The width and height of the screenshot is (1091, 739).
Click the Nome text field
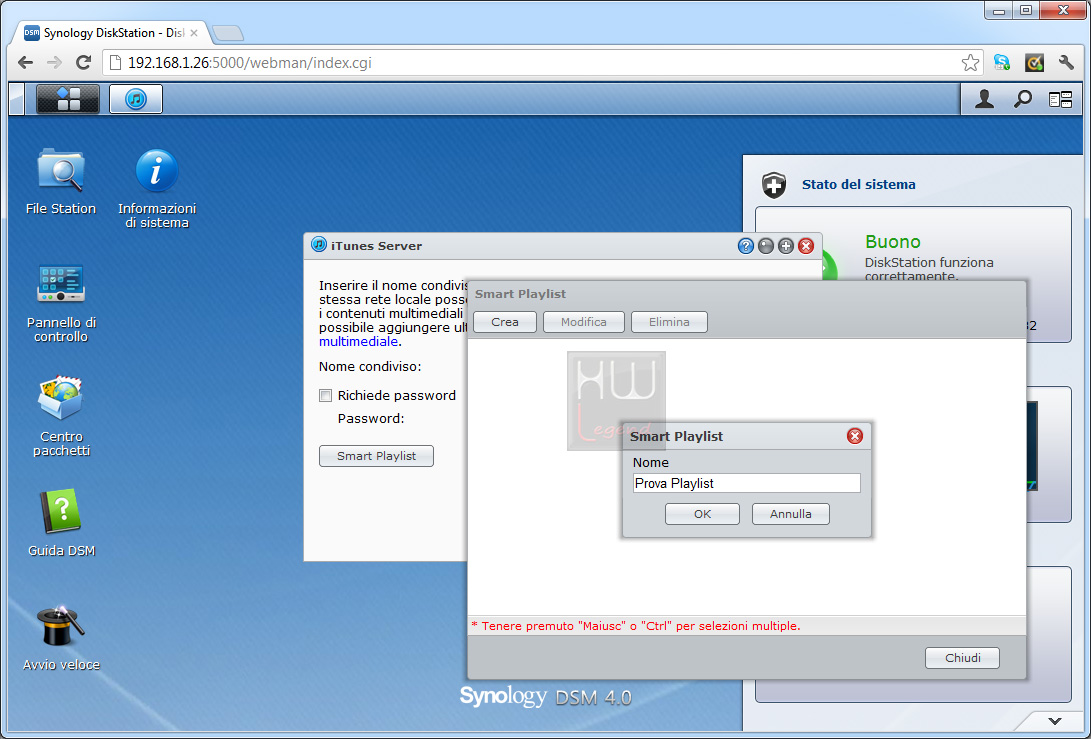[x=747, y=483]
